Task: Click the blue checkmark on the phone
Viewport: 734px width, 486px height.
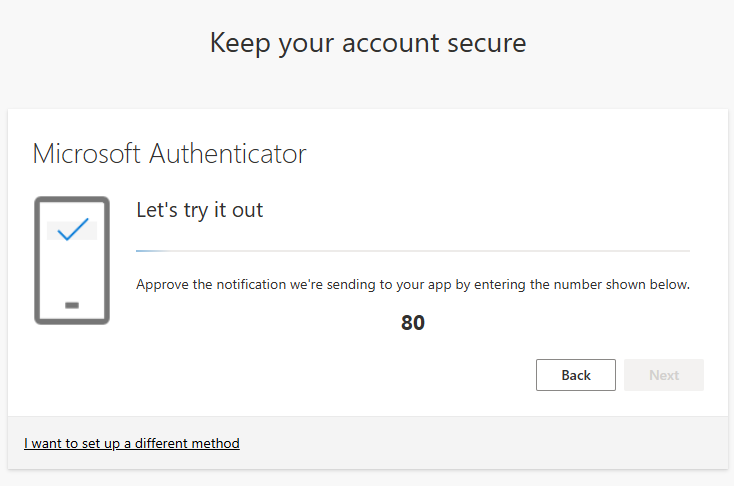Action: (x=73, y=229)
